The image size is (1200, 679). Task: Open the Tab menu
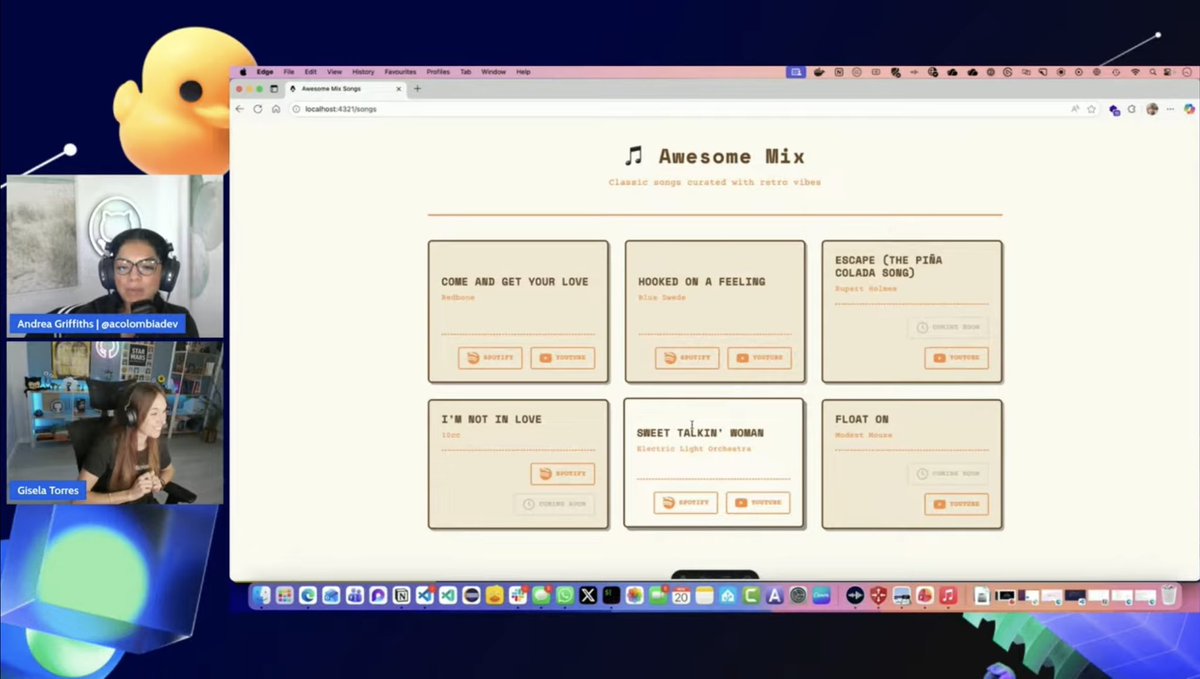tap(466, 72)
